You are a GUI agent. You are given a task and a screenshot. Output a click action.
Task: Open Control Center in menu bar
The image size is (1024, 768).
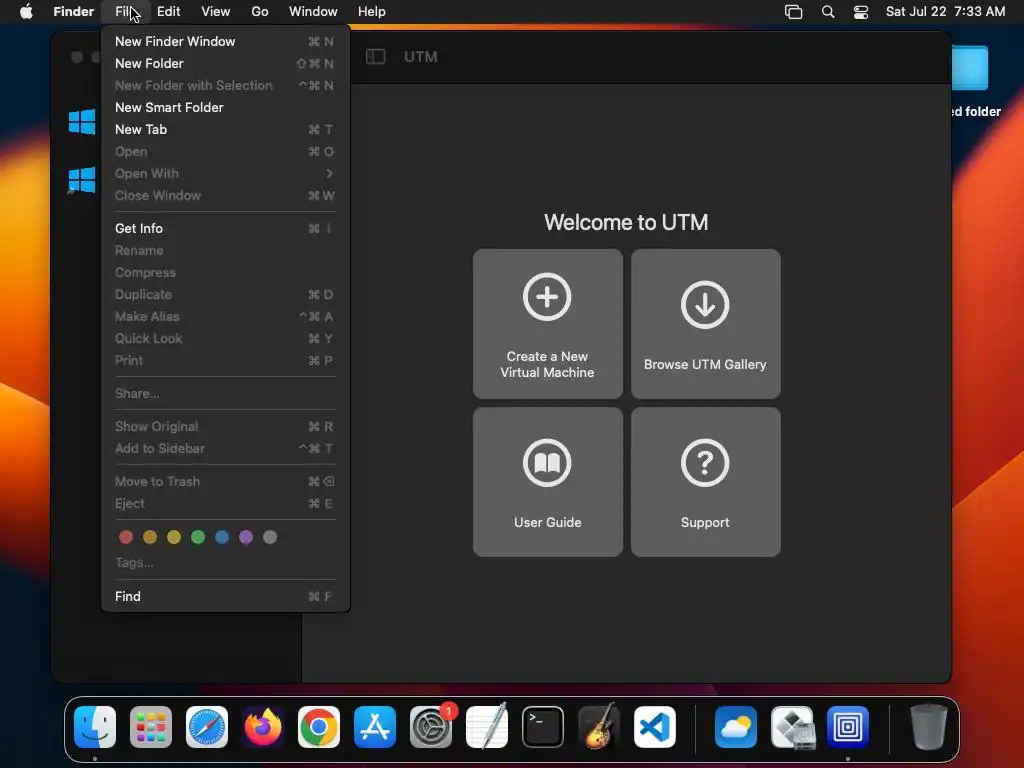861,12
